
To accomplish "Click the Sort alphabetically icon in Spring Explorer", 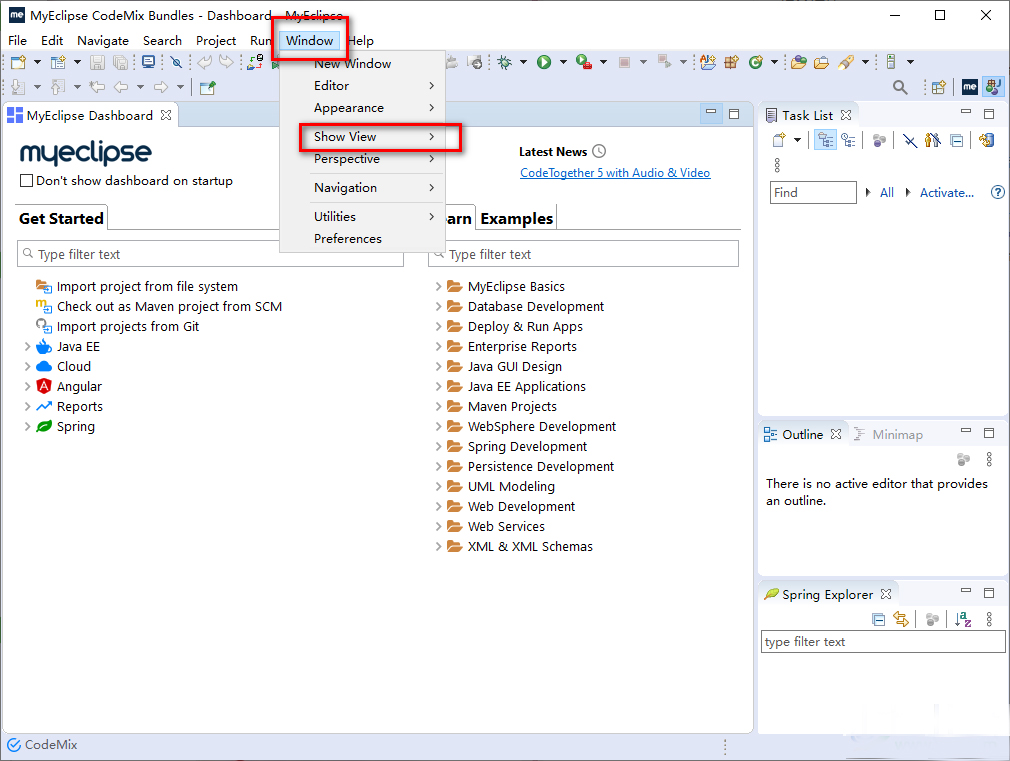I will pos(963,620).
